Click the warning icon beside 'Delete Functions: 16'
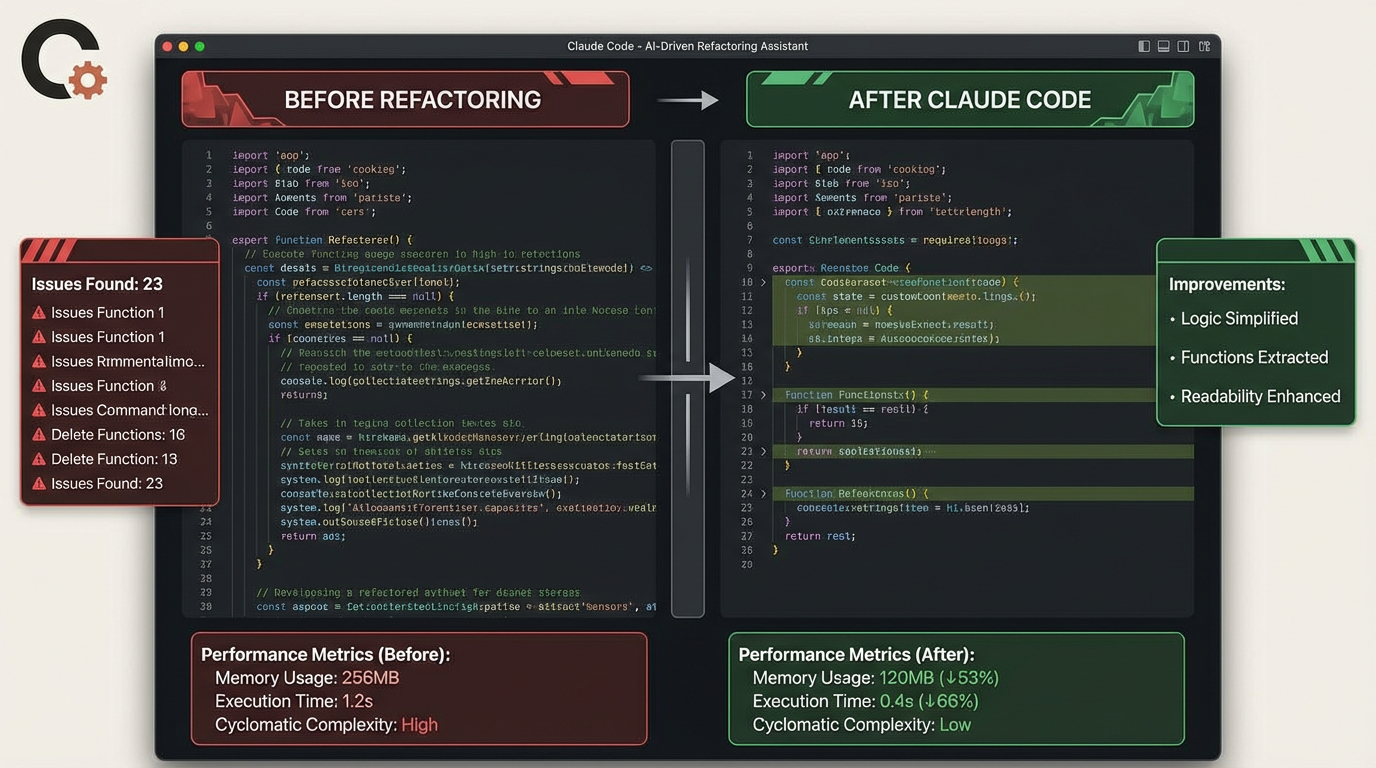 [40, 434]
